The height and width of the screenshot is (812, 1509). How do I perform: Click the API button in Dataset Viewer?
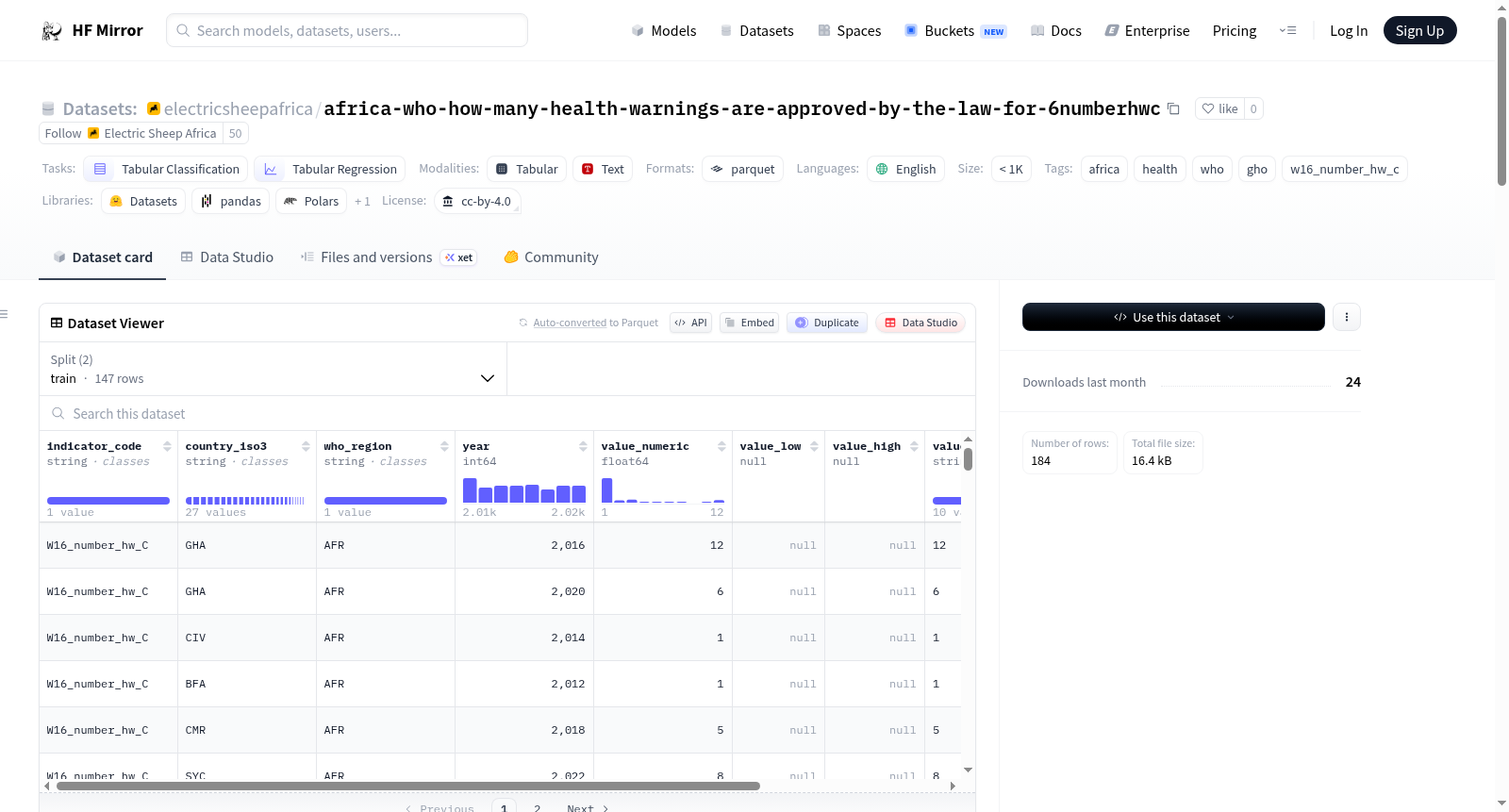pos(690,323)
